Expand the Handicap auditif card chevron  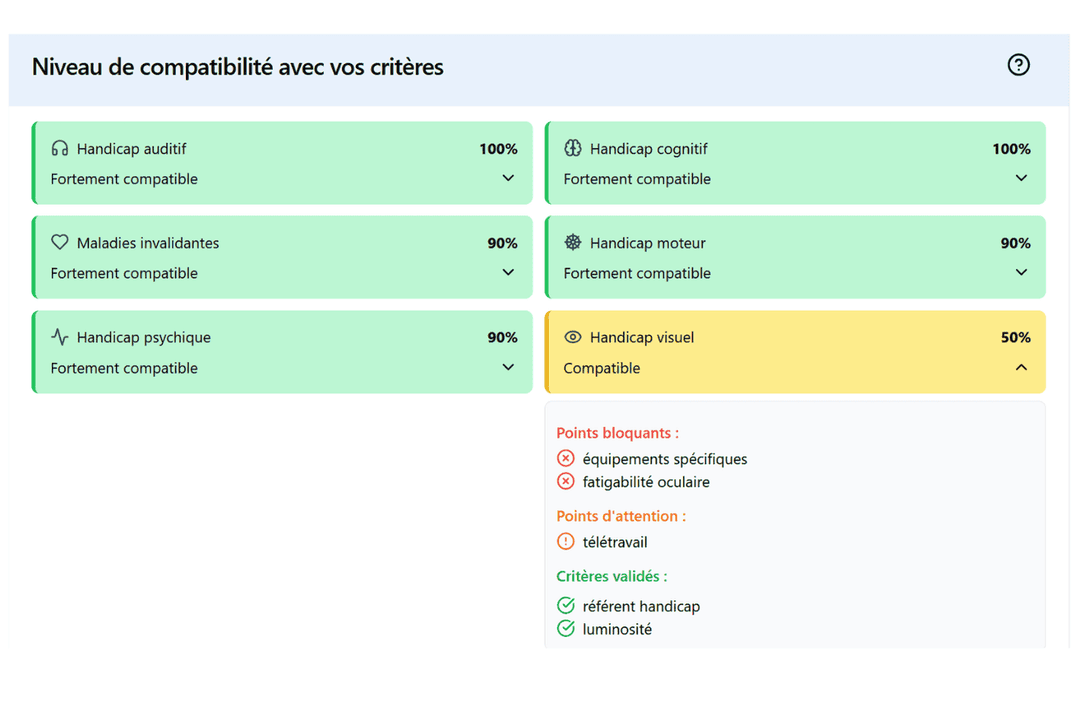pyautogui.click(x=508, y=178)
